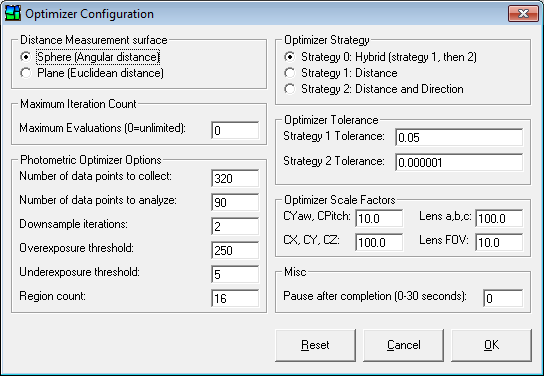Viewport: 544px width, 376px height.
Task: Click the Hugin app icon in title bar
Action: (13, 14)
